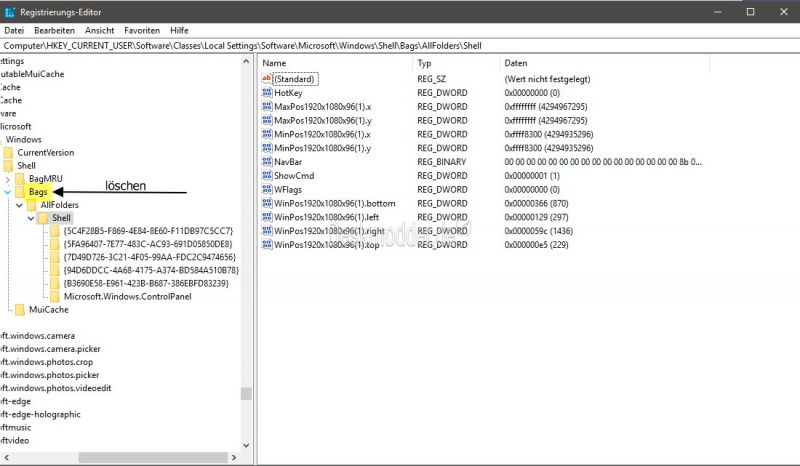Open the Favoriten menu
Viewport: 800px width, 466px height.
click(x=142, y=30)
